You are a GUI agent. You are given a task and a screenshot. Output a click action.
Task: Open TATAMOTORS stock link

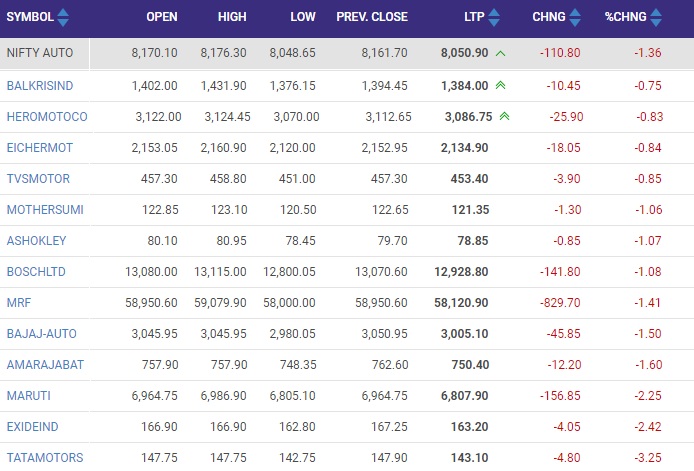(x=45, y=457)
